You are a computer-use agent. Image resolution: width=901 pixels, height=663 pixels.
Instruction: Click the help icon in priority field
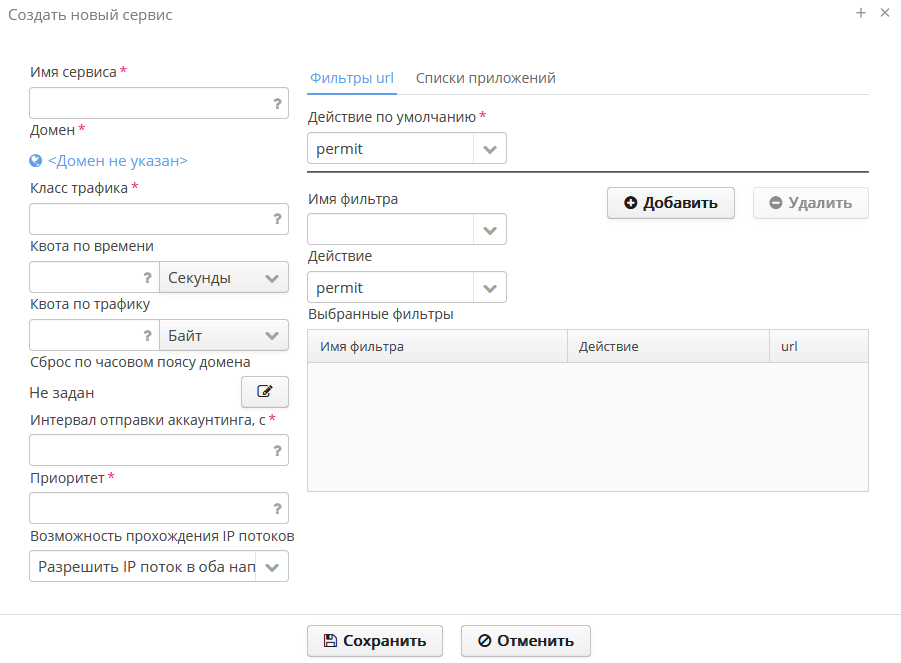pos(277,508)
